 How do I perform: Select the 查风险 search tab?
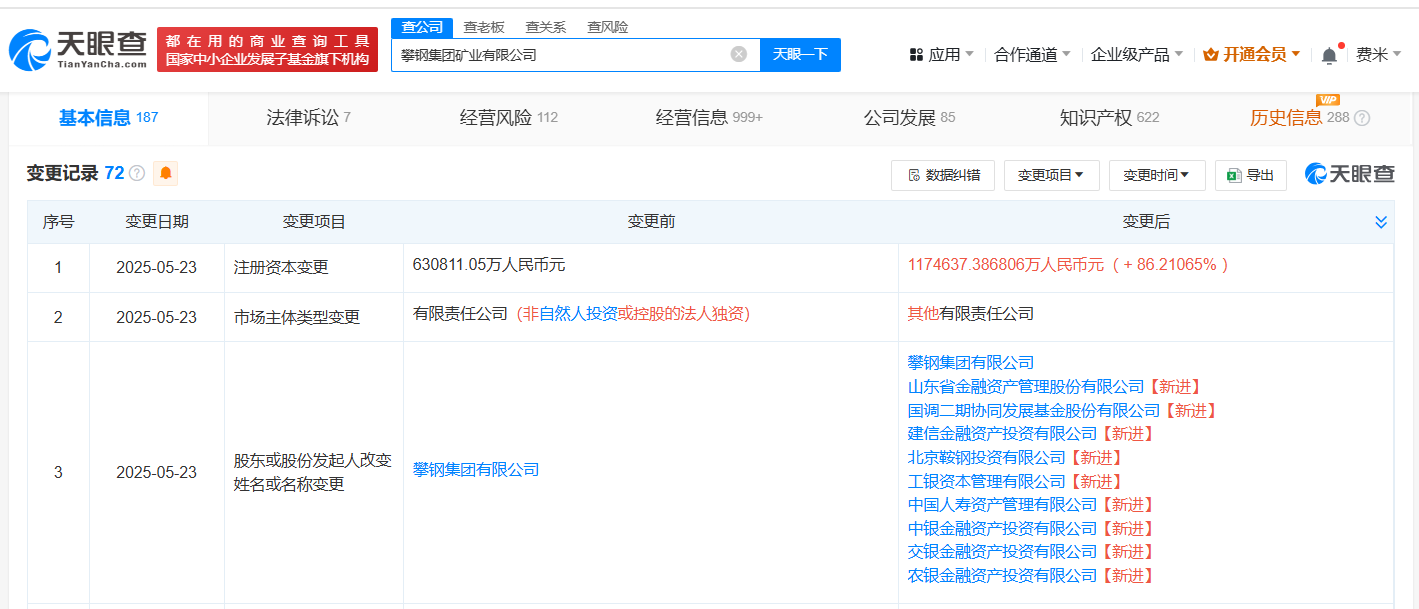pyautogui.click(x=608, y=27)
